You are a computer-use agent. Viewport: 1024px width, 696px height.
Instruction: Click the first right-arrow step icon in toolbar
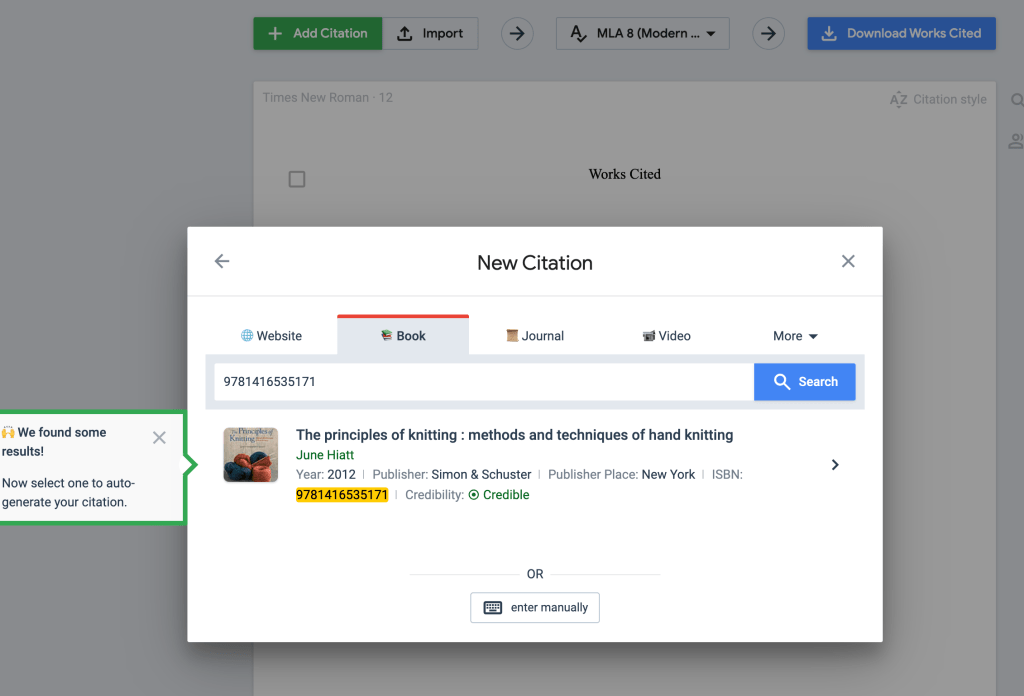(516, 33)
